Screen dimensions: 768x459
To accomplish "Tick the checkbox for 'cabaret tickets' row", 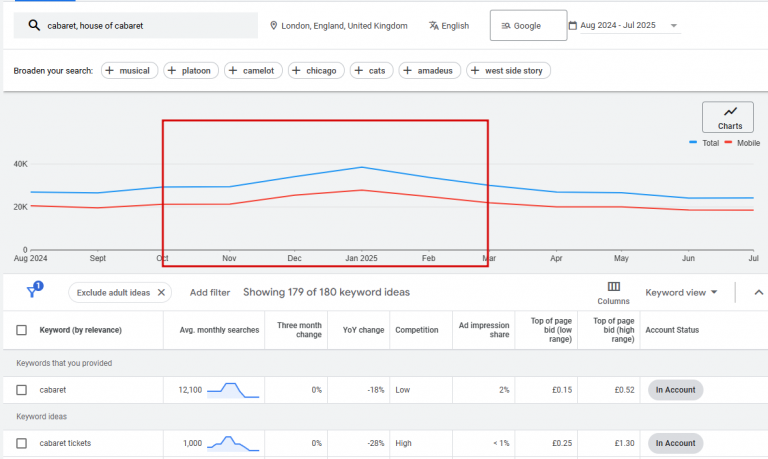I will [22, 443].
